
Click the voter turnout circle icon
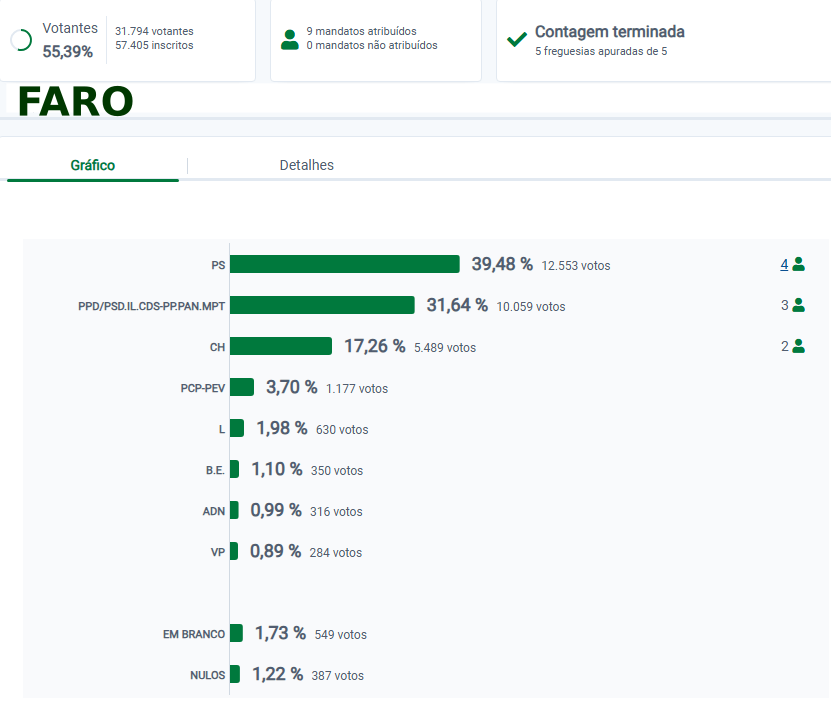(20, 40)
